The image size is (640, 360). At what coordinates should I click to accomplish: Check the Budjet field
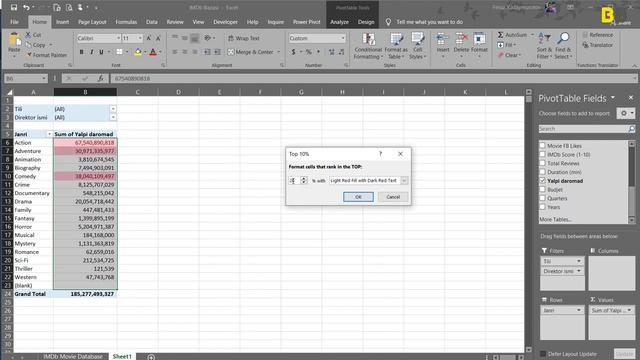click(542, 189)
